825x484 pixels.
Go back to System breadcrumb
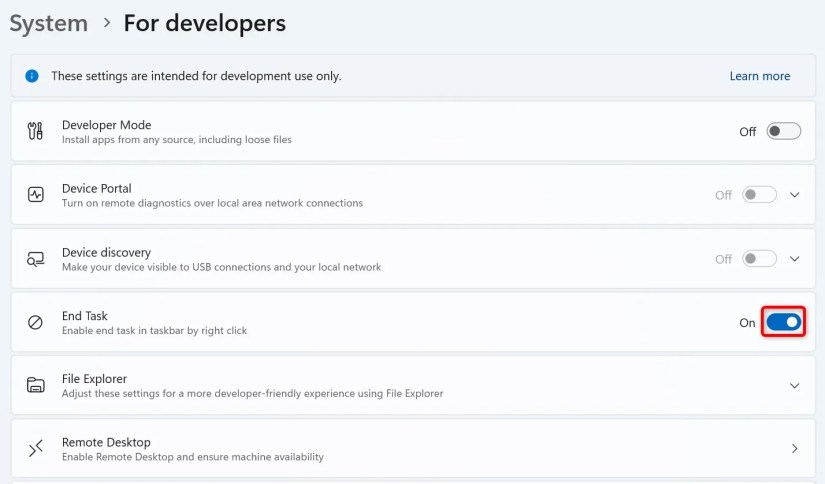(48, 23)
